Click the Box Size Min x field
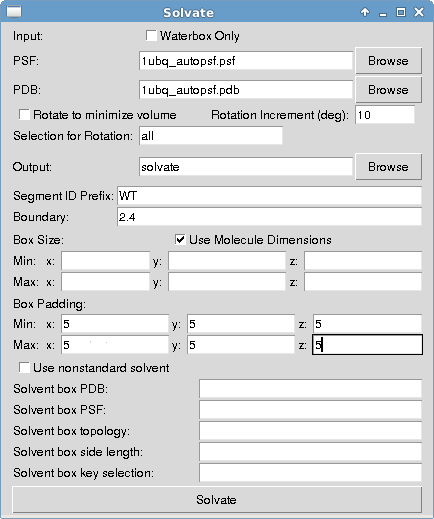 (105, 261)
